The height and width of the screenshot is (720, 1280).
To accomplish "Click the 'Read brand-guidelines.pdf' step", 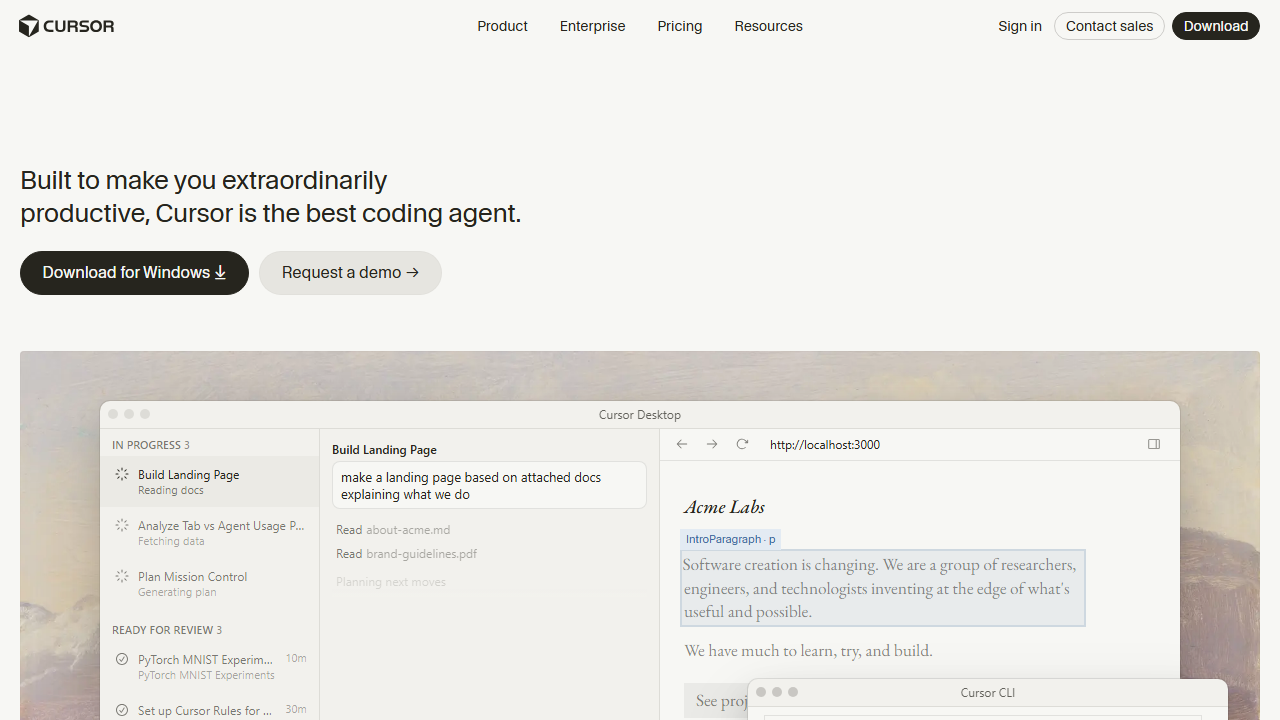I will point(406,554).
